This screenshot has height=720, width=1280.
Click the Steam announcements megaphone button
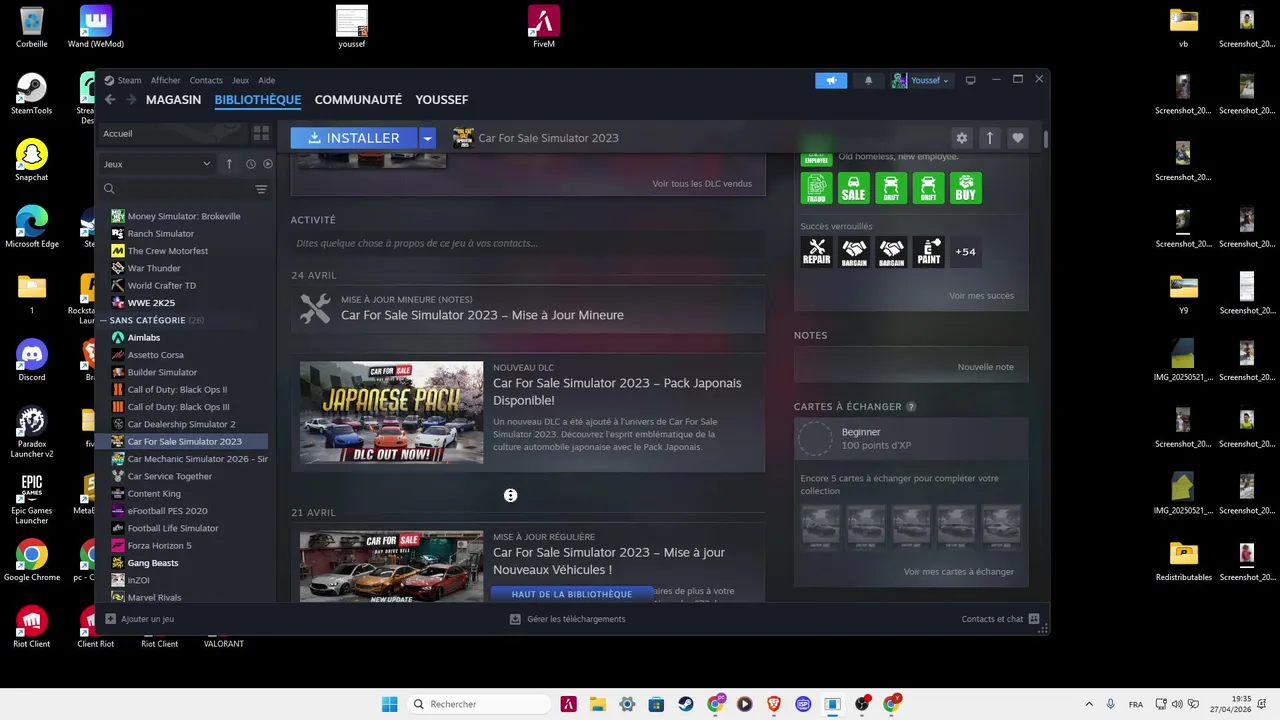[831, 80]
